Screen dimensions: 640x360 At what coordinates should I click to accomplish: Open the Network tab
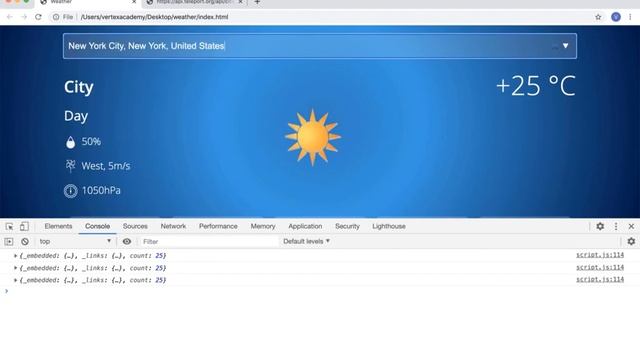[x=173, y=226]
